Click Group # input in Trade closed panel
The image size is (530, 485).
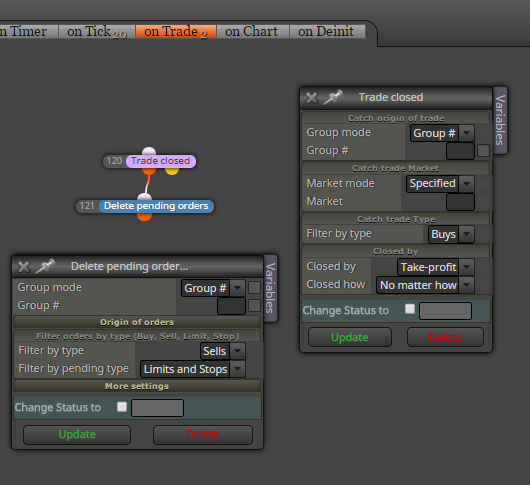tap(460, 151)
